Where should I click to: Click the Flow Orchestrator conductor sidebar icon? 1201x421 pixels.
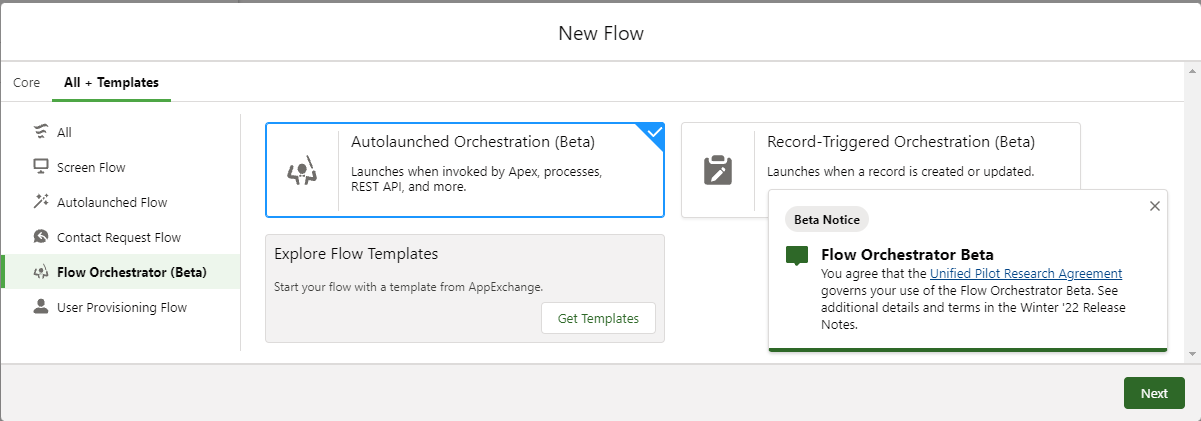[x=41, y=272]
